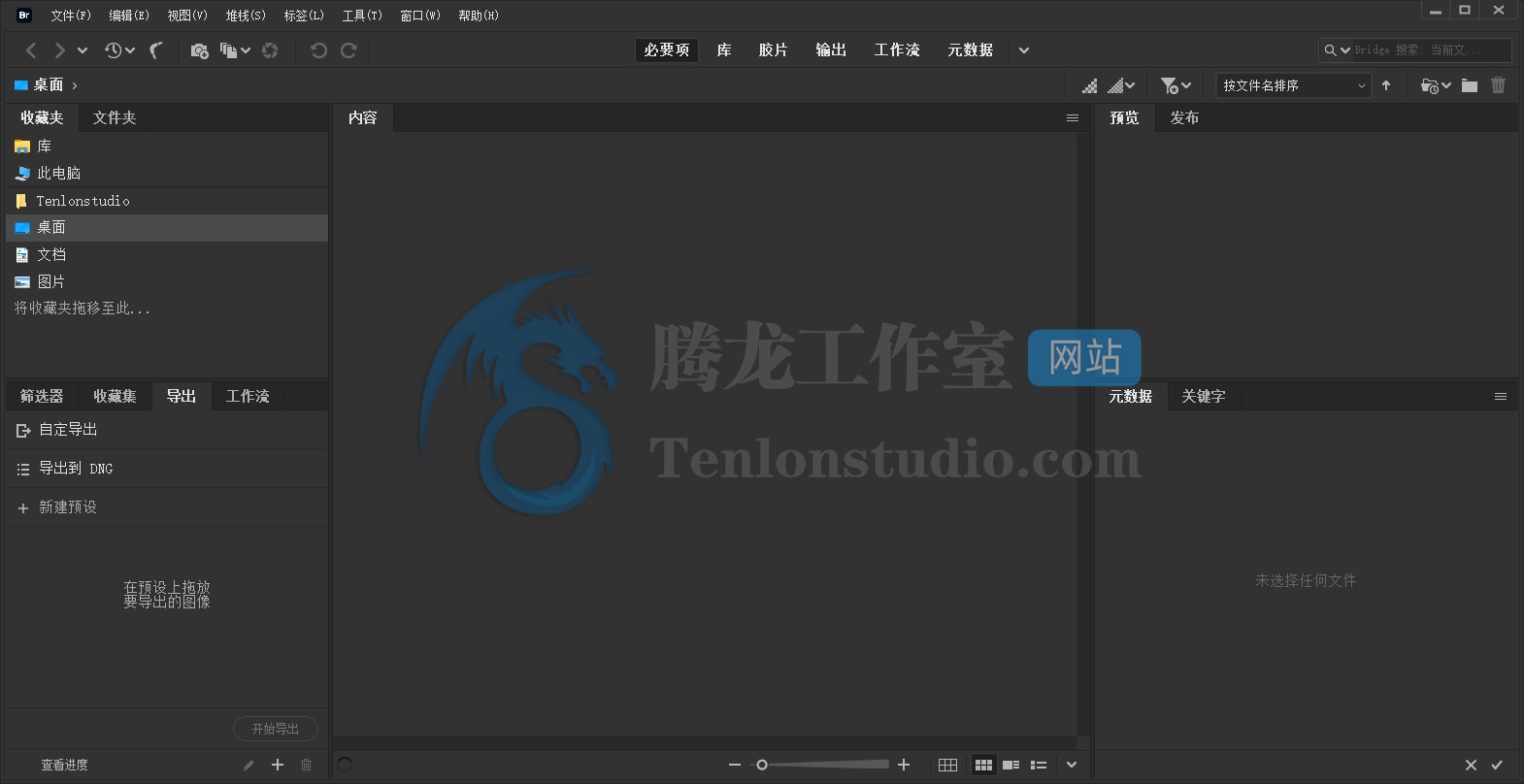Open the 工具(T) menu
1524x784 pixels.
click(362, 16)
